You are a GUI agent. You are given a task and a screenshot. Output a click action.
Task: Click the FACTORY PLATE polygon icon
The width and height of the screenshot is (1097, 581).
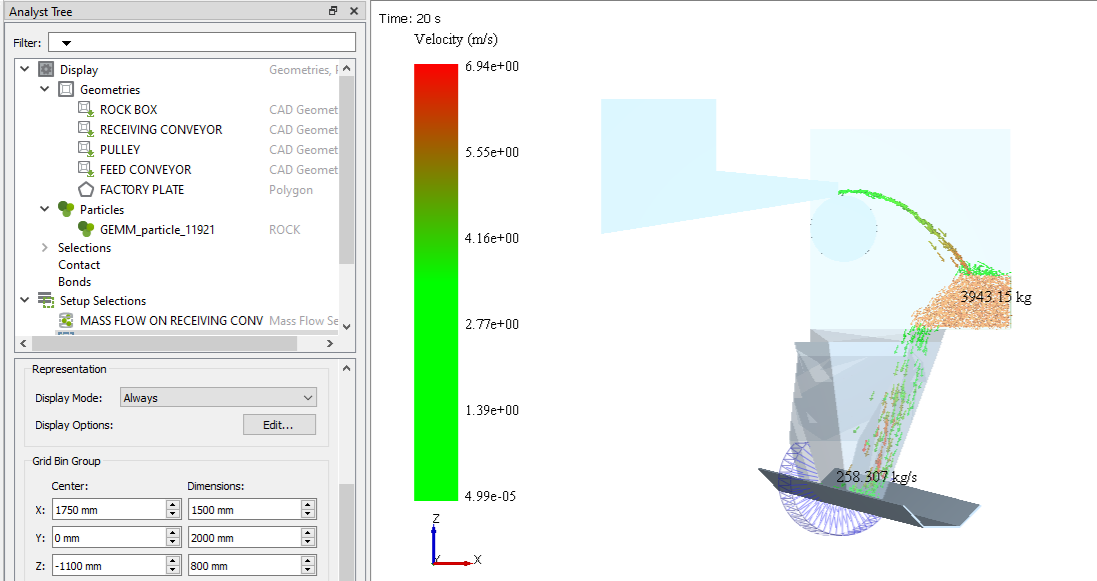[x=85, y=190]
